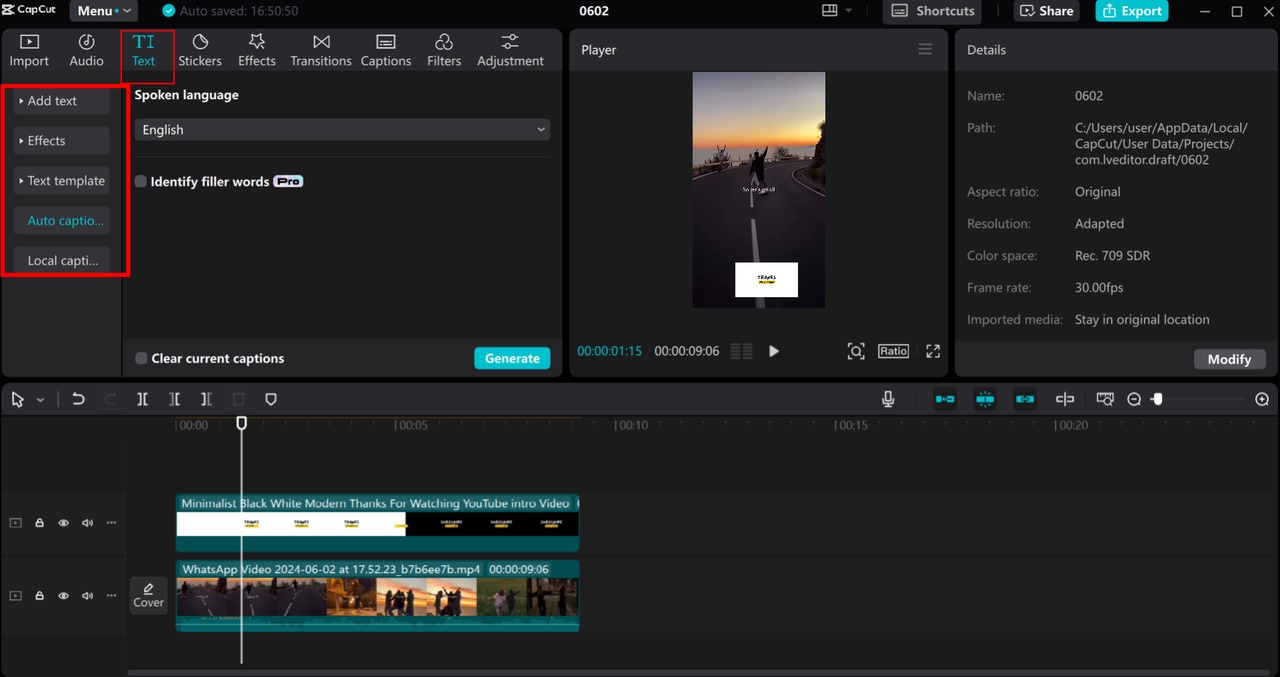Select the WhatsApp Video clip on timeline

pos(378,595)
